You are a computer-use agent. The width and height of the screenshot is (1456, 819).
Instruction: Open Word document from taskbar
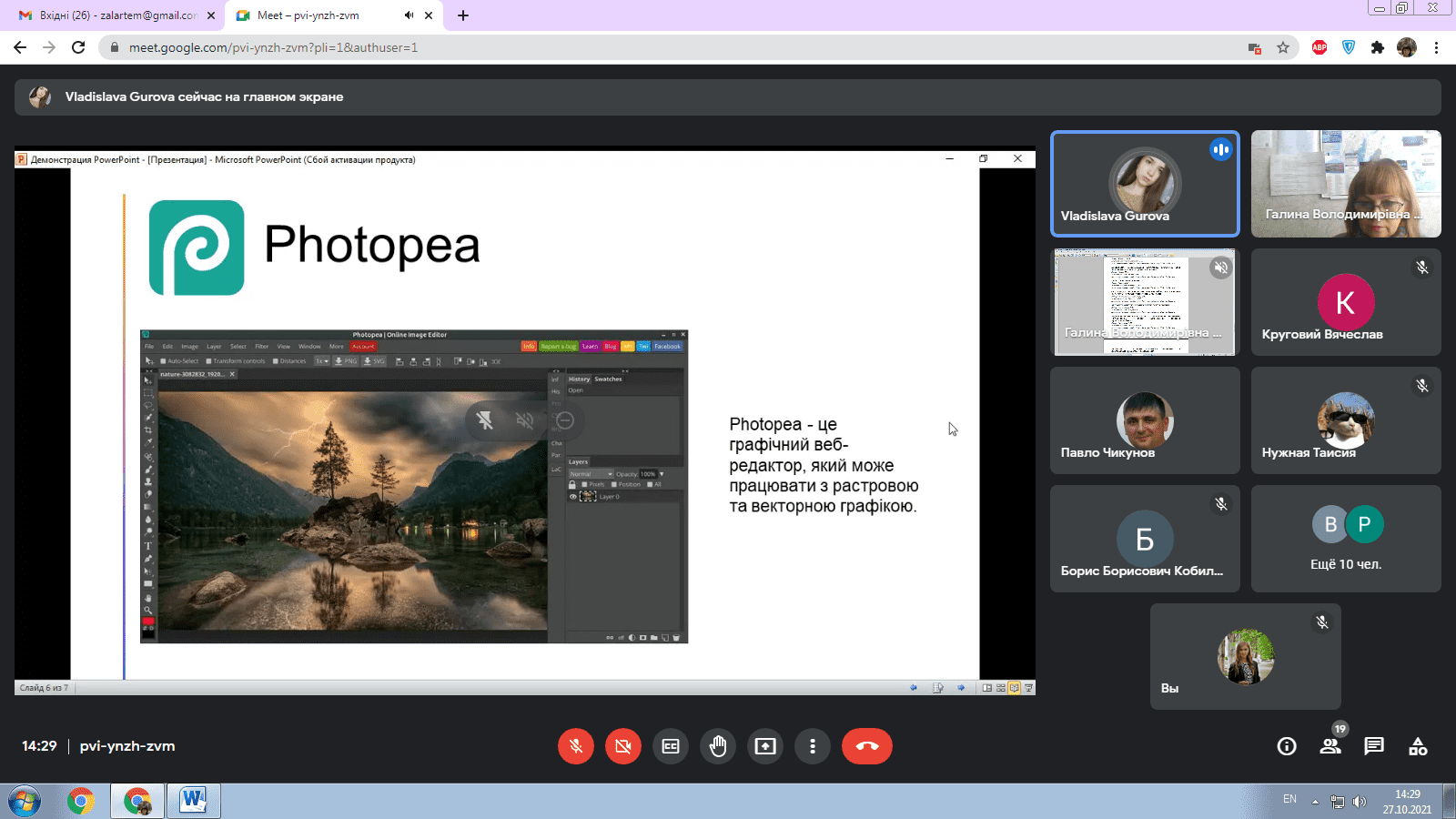tap(193, 802)
